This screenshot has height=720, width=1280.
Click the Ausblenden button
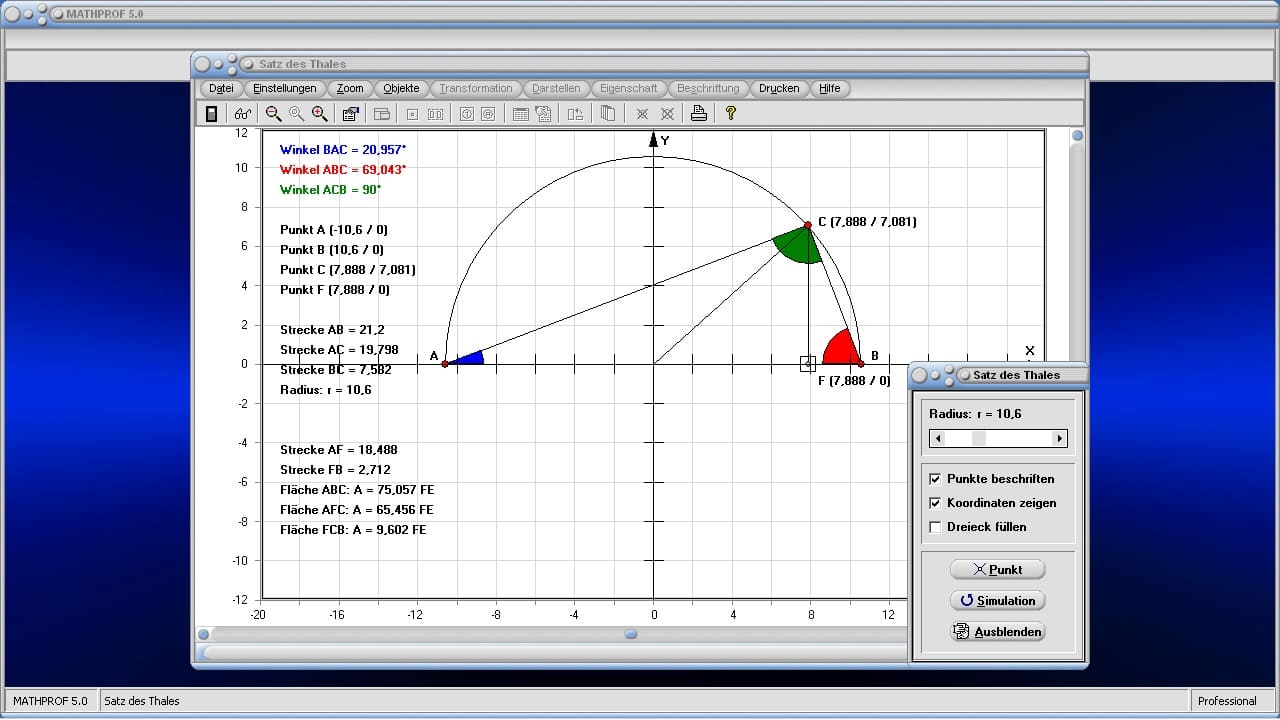click(x=997, y=631)
